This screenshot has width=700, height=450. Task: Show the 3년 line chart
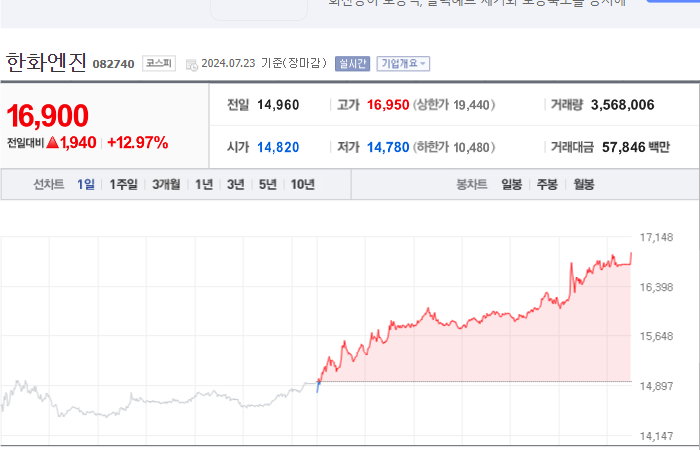pos(236,184)
